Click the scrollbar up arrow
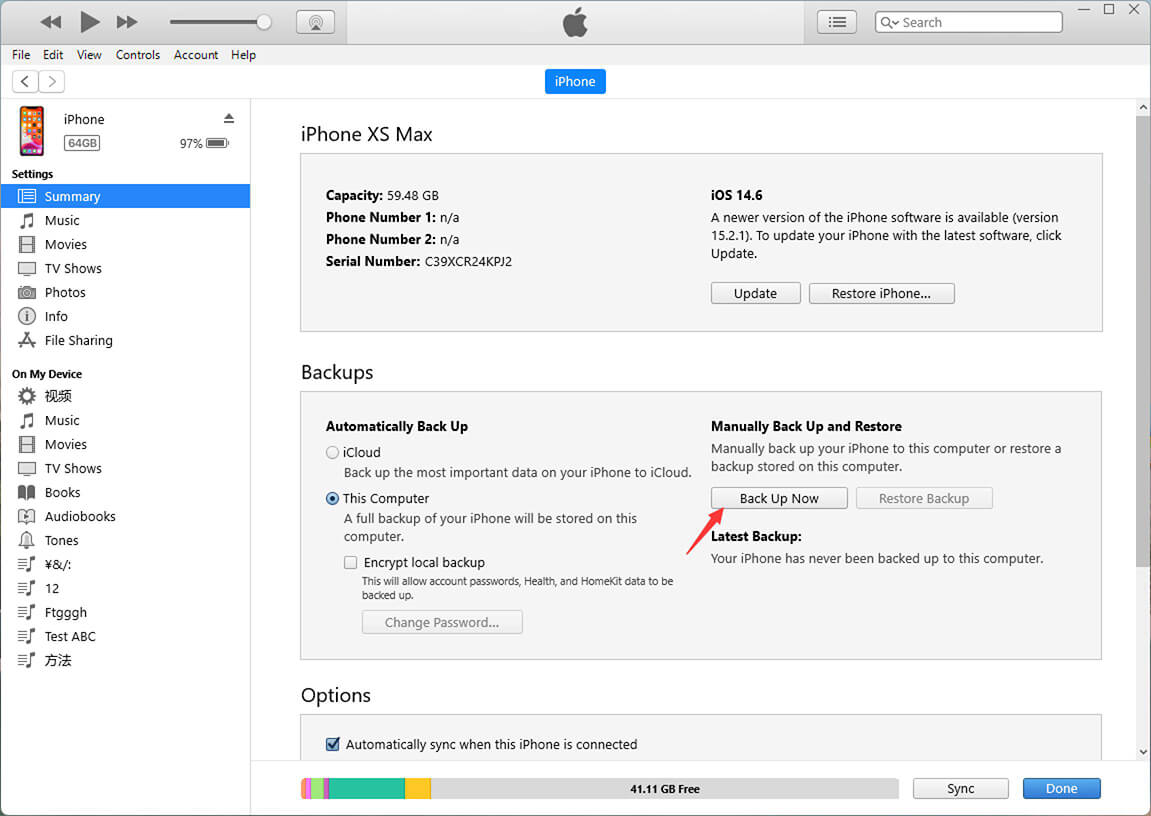This screenshot has width=1151, height=816. coord(1143,107)
